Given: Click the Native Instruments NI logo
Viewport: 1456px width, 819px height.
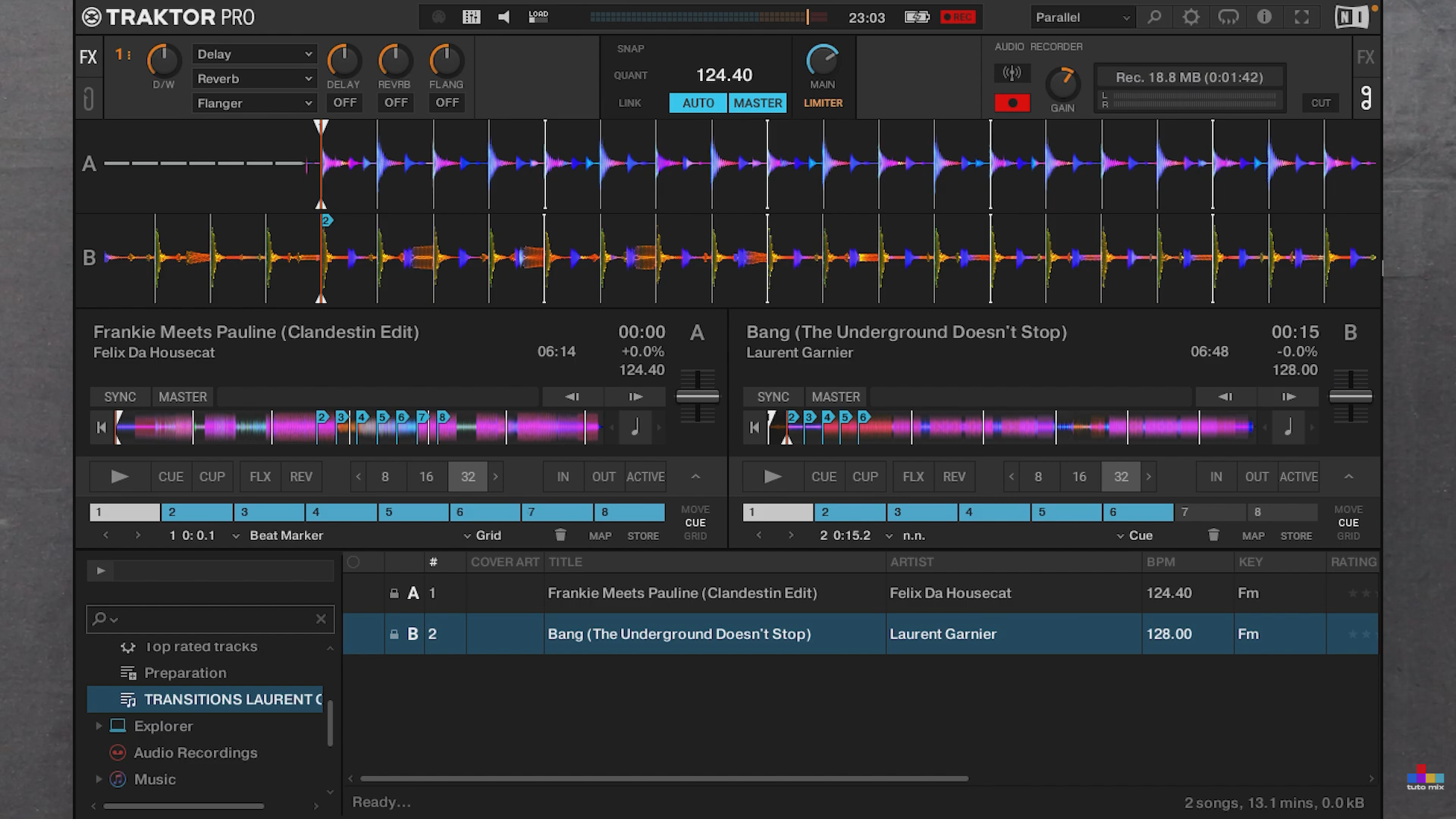Looking at the screenshot, I should tap(1351, 17).
